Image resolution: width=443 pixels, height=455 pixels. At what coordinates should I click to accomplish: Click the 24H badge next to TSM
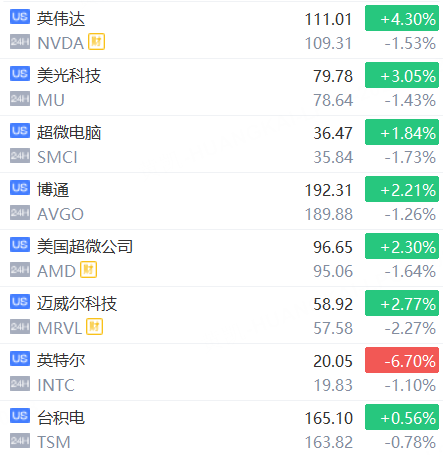(x=20, y=441)
